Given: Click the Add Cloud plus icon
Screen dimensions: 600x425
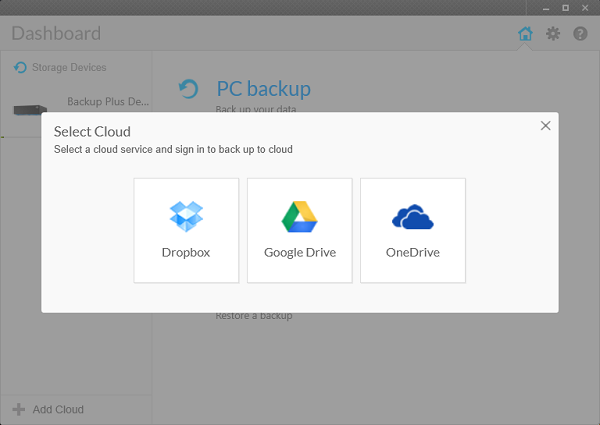Looking at the screenshot, I should coord(18,409).
